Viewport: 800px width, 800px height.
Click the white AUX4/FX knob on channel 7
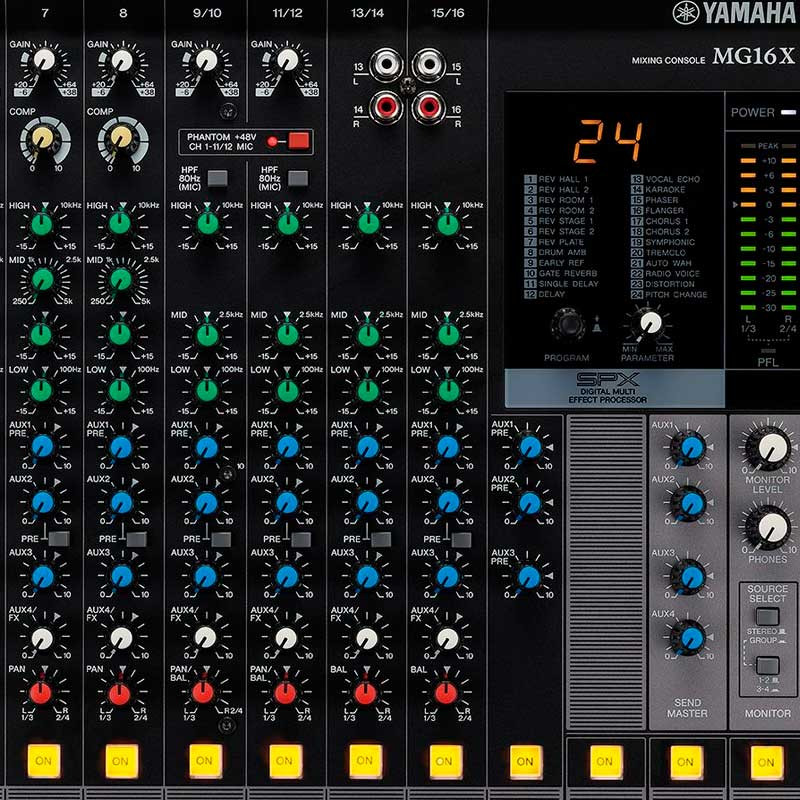[42, 639]
